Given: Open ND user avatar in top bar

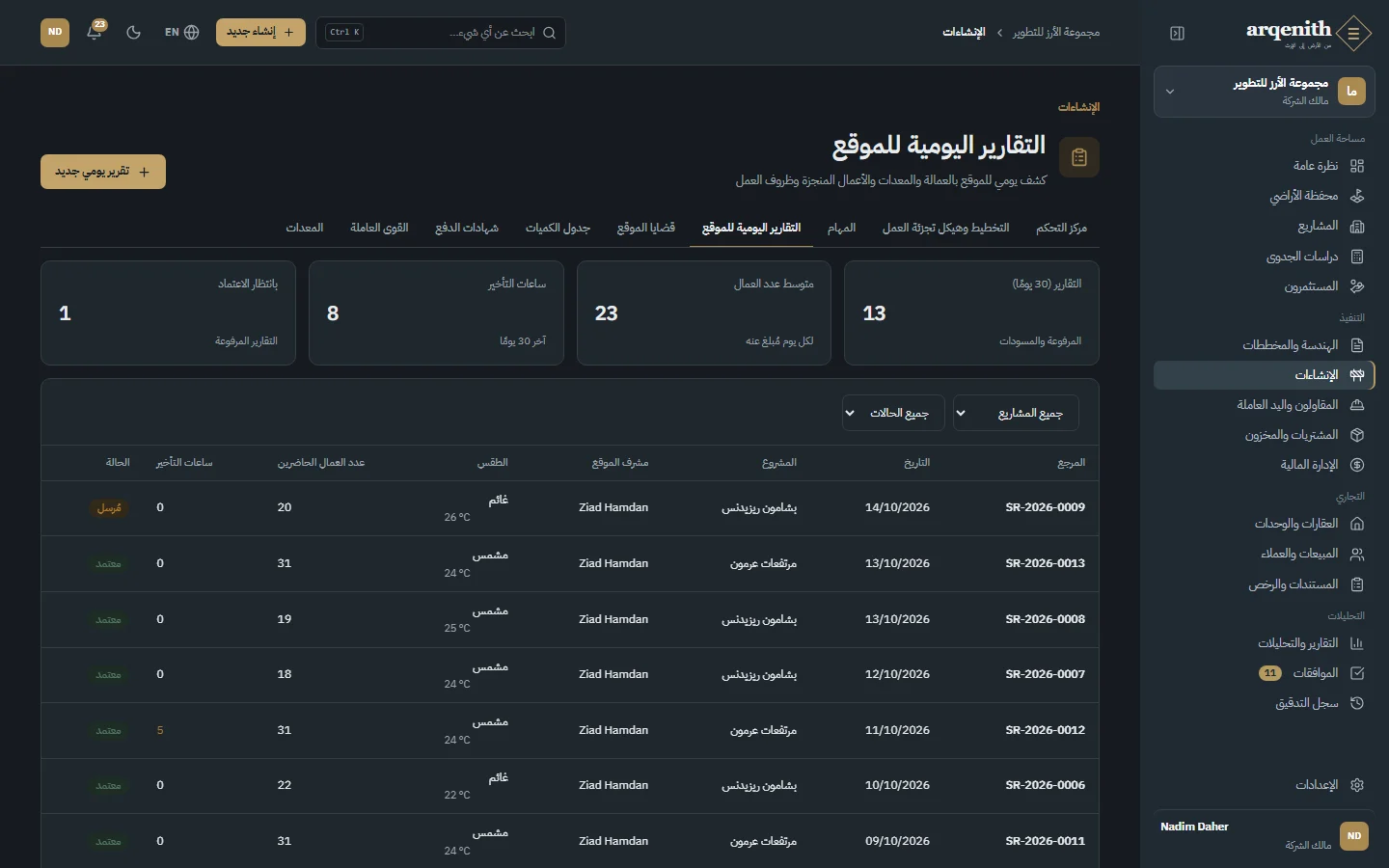Looking at the screenshot, I should point(55,32).
